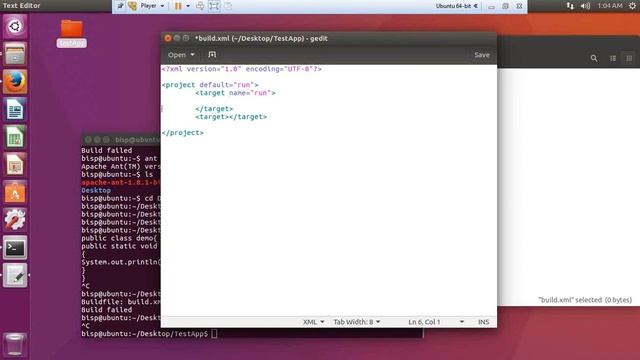The height and width of the screenshot is (360, 640).
Task: Switch to the Terminal in the dock
Action: click(x=15, y=248)
